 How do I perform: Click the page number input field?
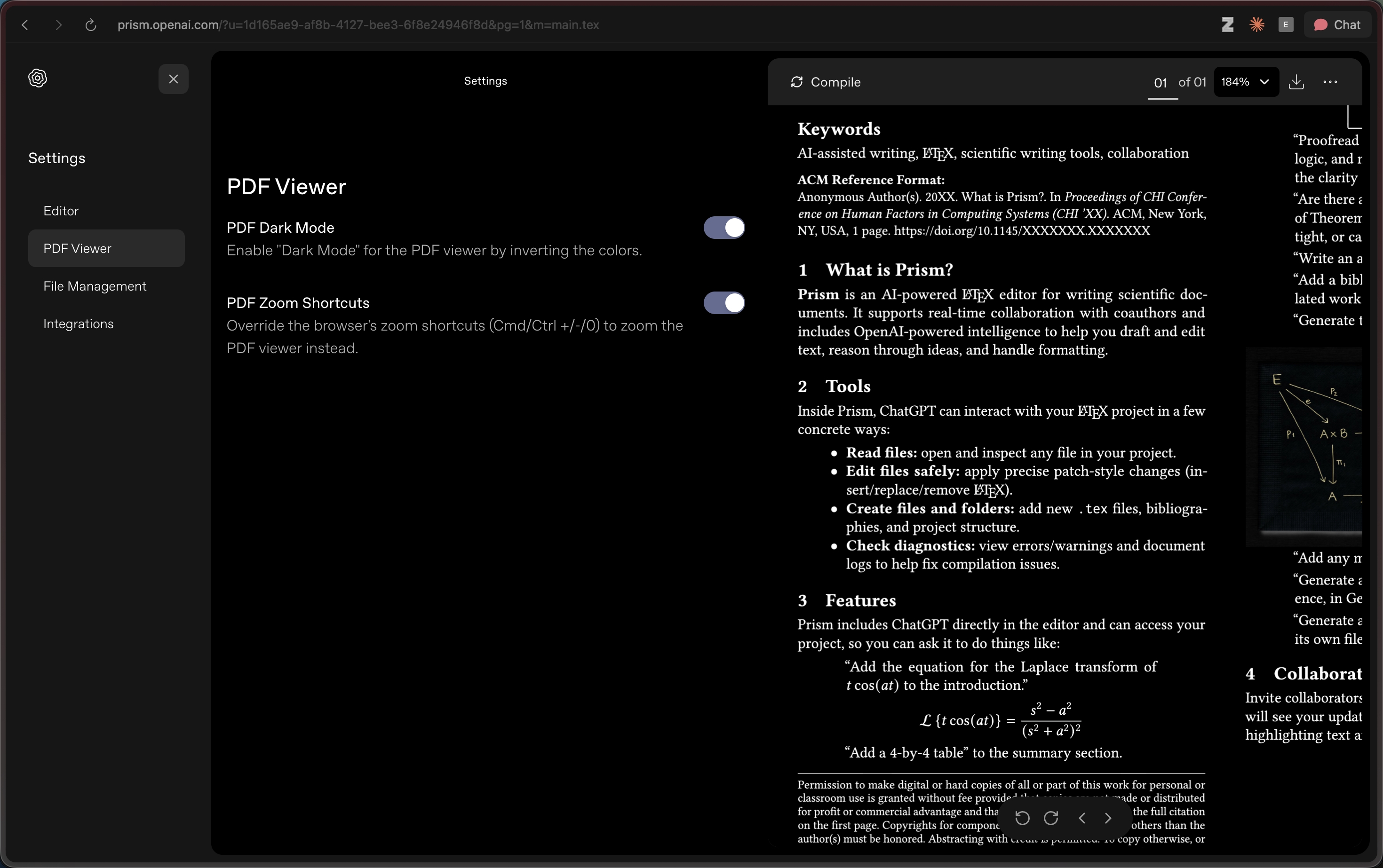[x=1160, y=83]
